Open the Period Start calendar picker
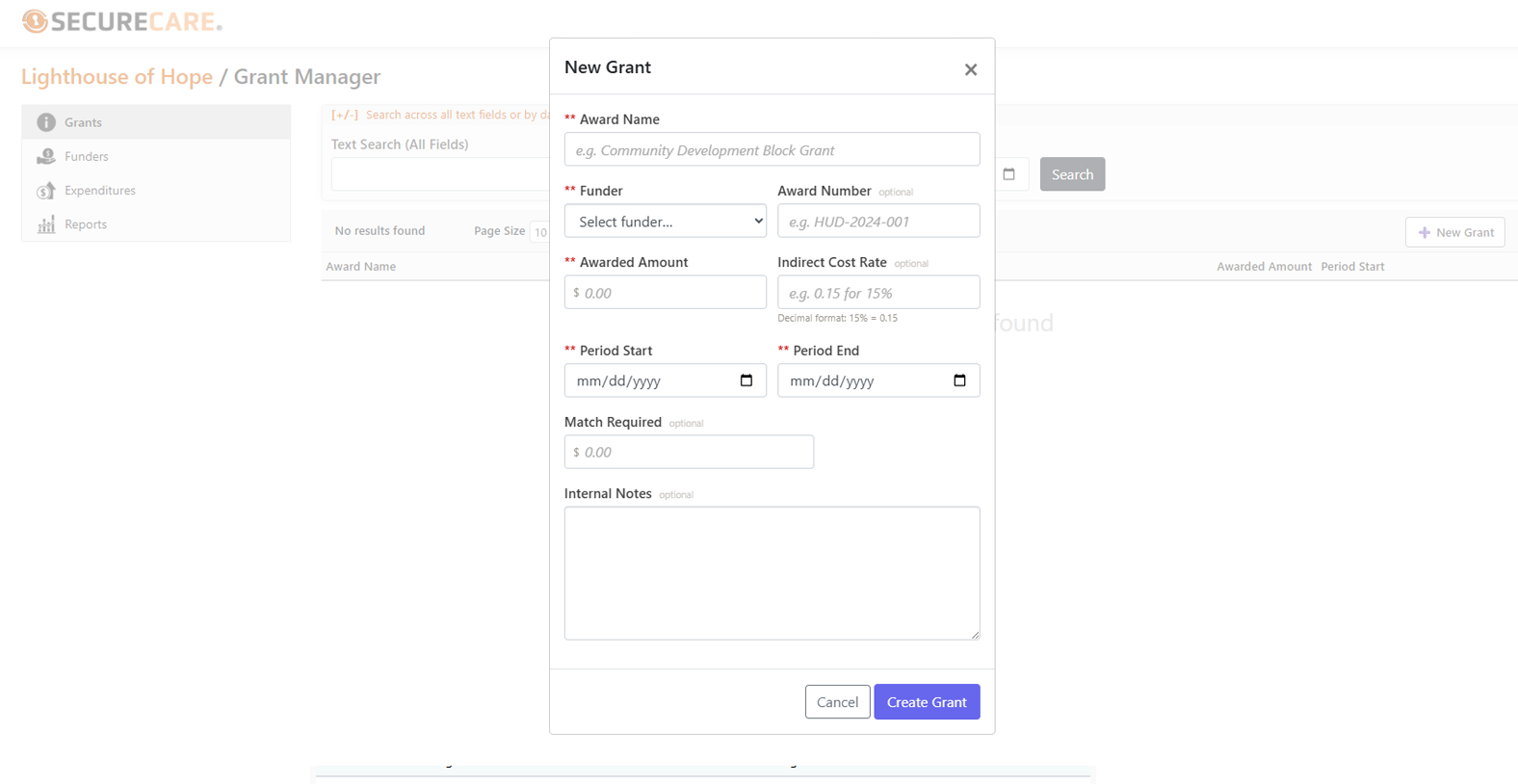 (x=746, y=380)
